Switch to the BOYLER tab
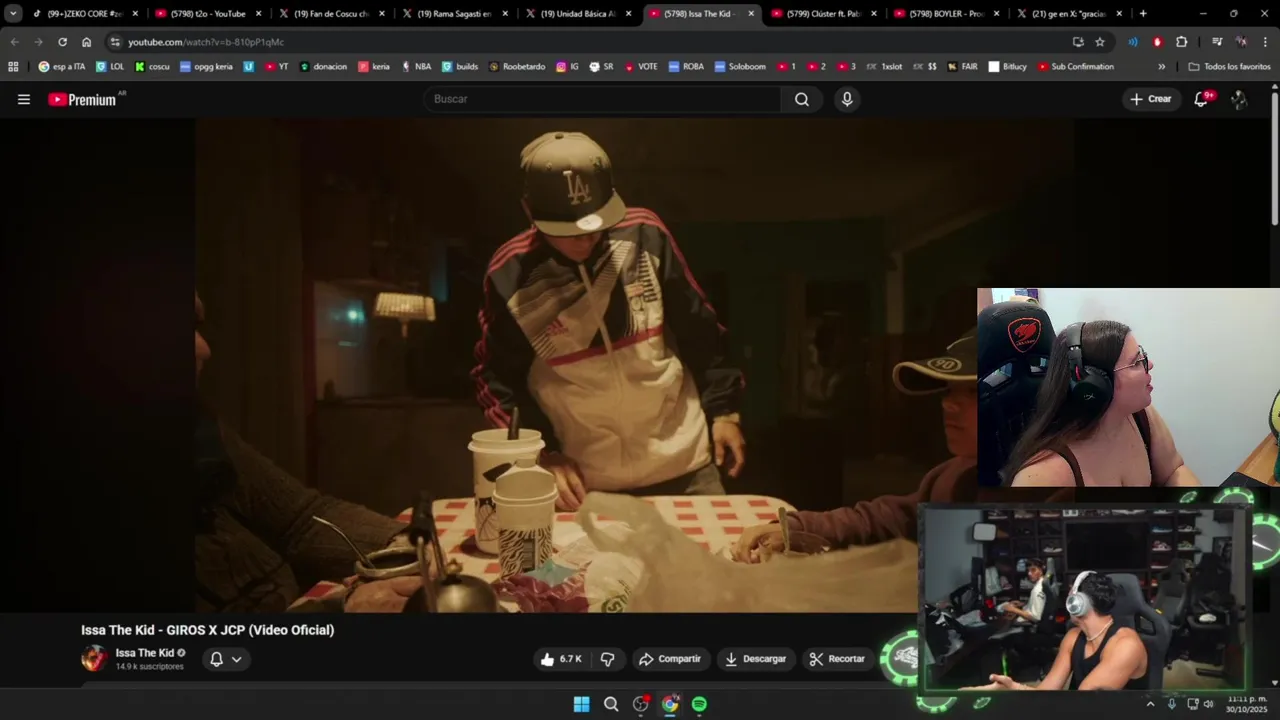Image resolution: width=1280 pixels, height=720 pixels. [x=947, y=14]
